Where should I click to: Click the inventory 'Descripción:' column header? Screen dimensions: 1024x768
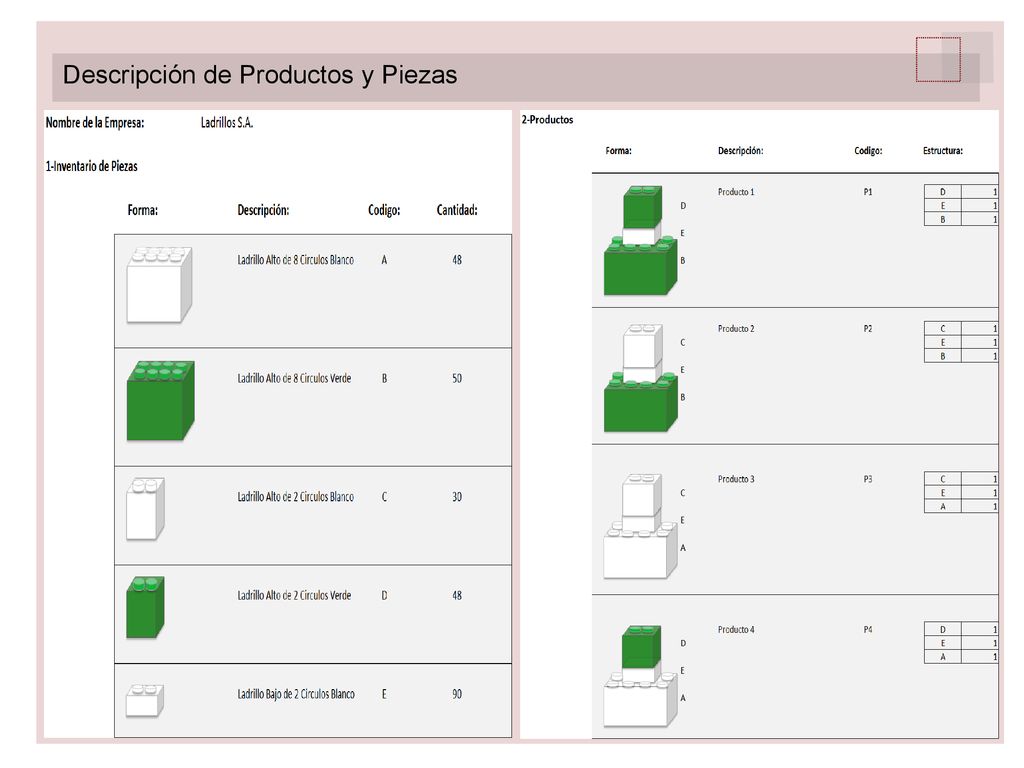(x=263, y=210)
